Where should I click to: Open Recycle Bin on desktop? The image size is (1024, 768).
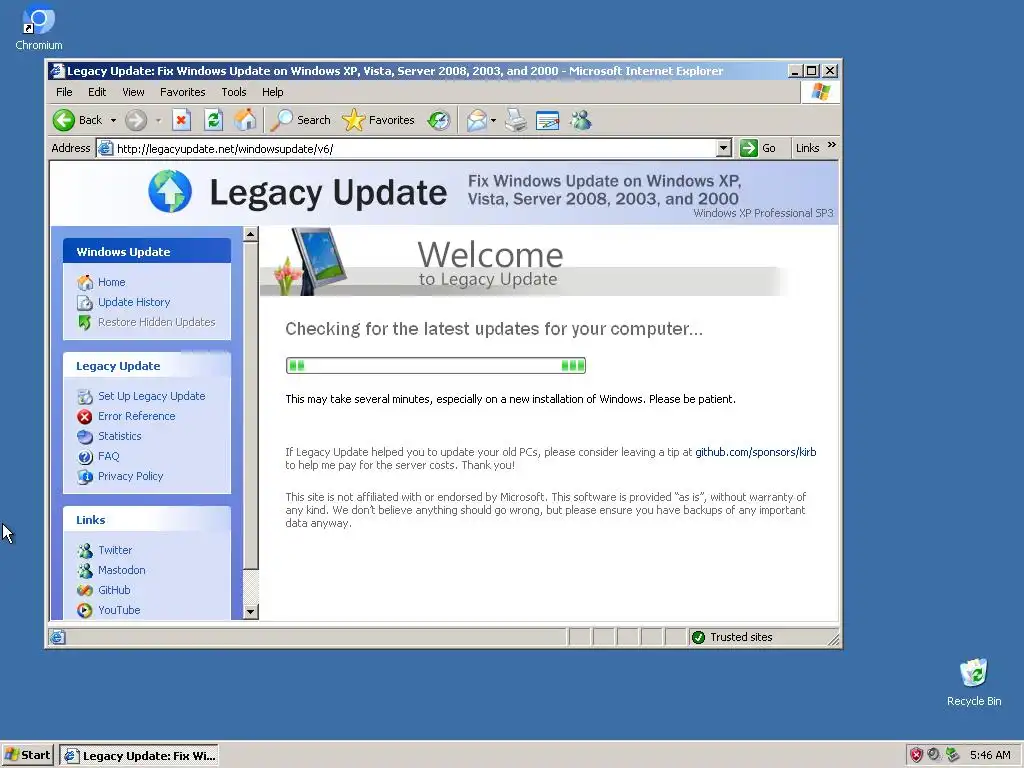974,682
